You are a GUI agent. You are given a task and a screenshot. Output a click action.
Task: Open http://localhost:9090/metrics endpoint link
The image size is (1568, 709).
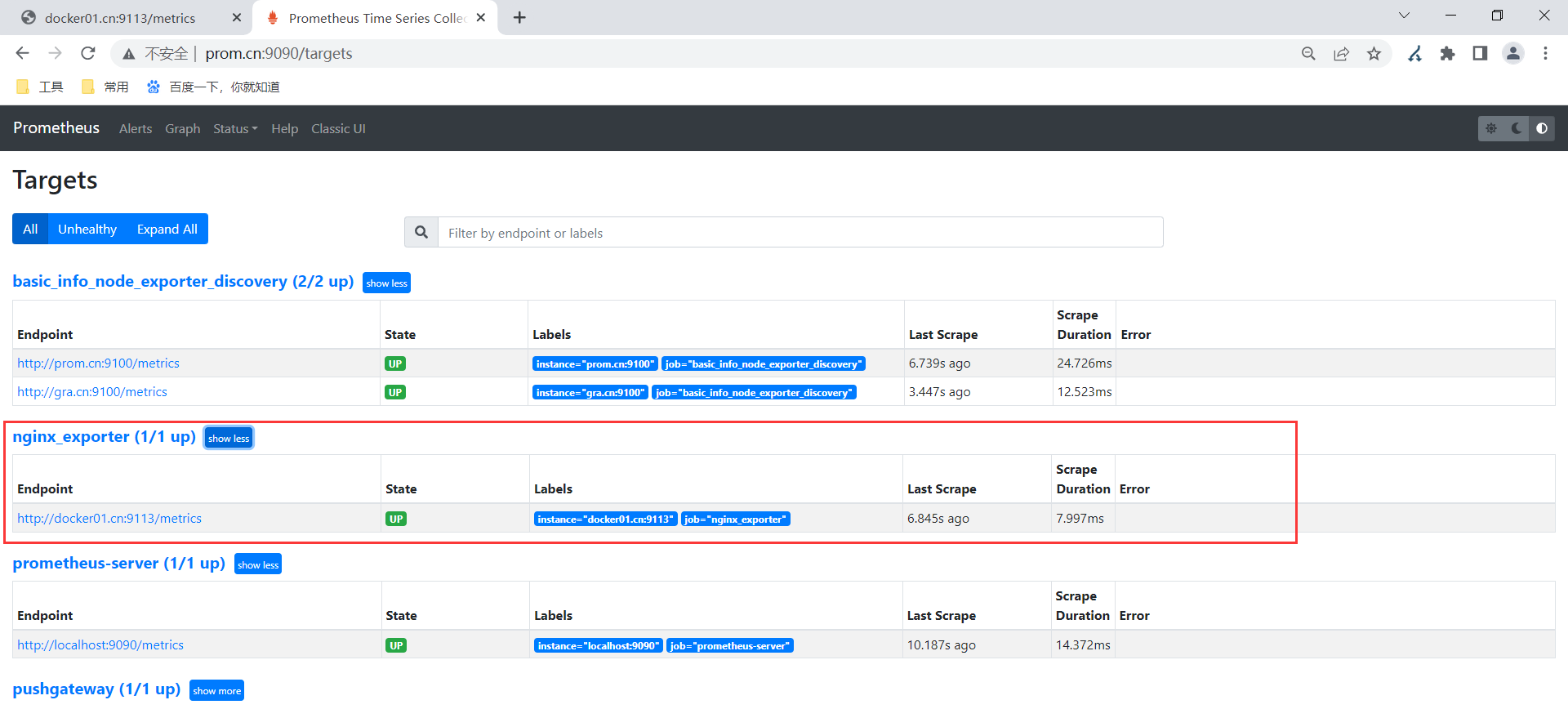click(x=100, y=645)
